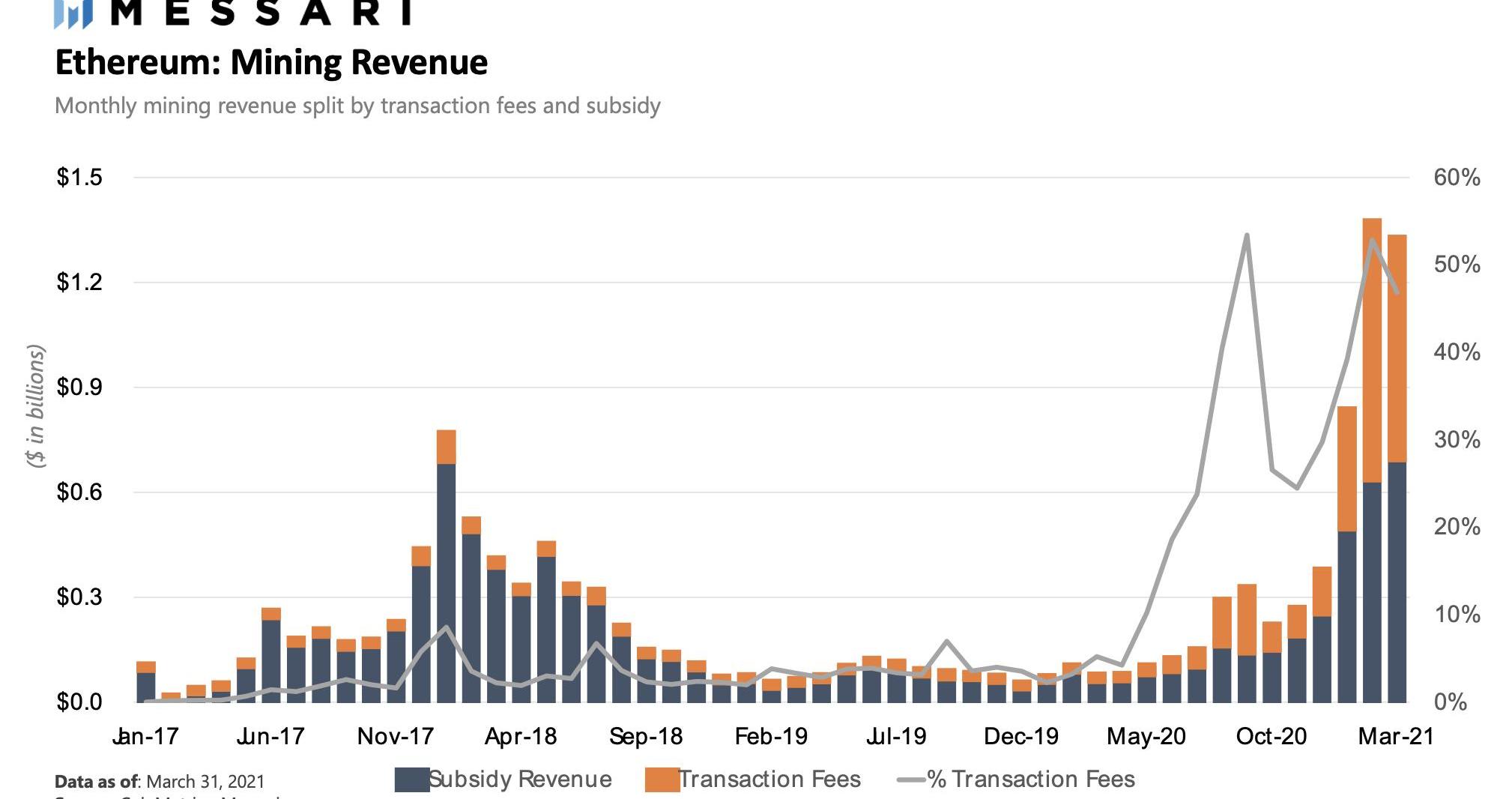
Task: Click the 50% right axis label
Action: point(1457,265)
